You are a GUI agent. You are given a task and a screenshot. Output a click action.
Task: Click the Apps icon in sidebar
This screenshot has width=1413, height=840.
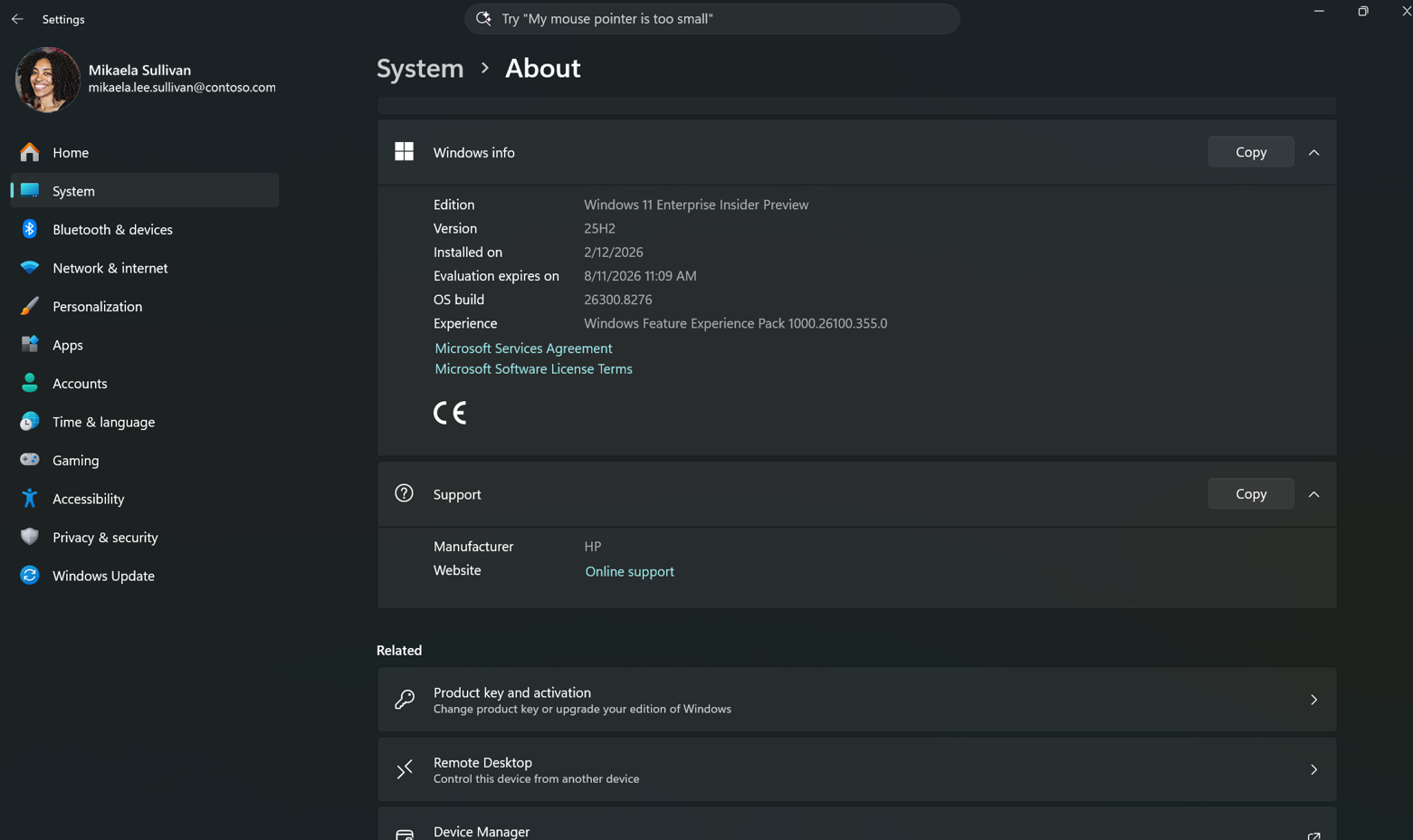tap(30, 345)
